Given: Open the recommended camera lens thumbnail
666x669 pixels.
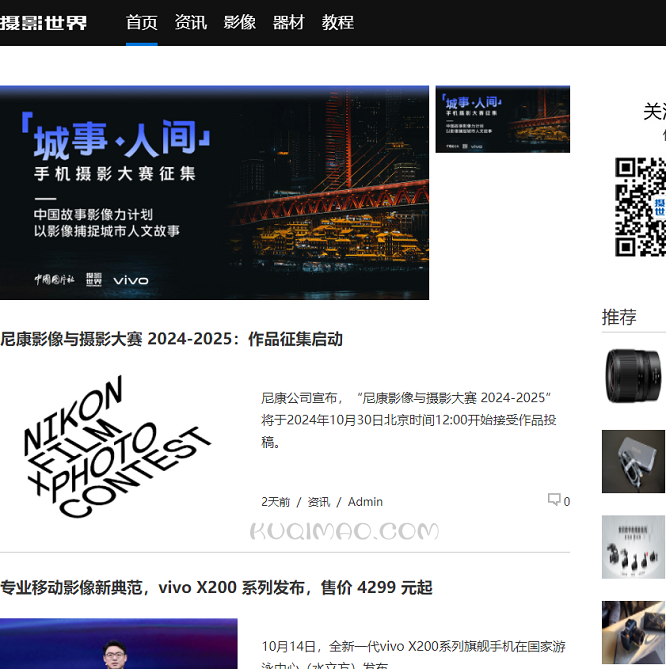Looking at the screenshot, I should click(x=634, y=376).
